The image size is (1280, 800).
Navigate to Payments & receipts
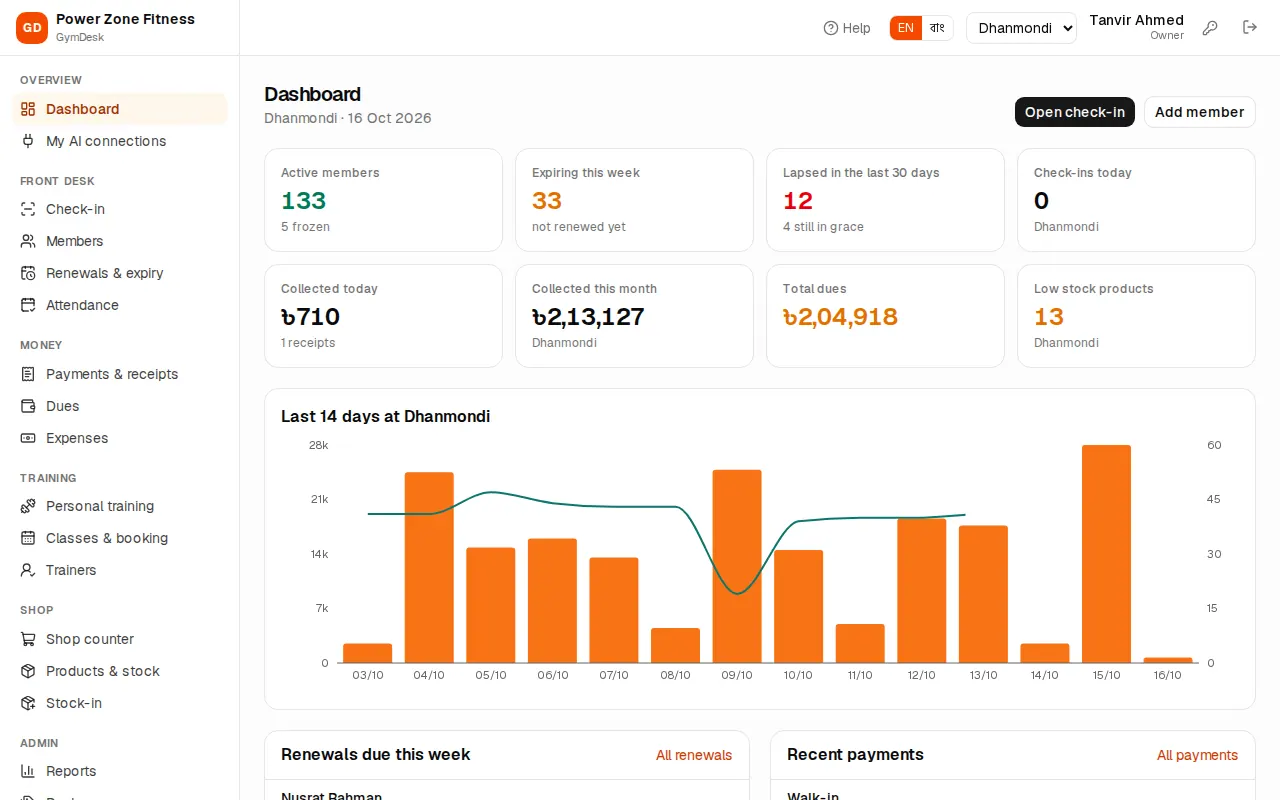[120, 374]
